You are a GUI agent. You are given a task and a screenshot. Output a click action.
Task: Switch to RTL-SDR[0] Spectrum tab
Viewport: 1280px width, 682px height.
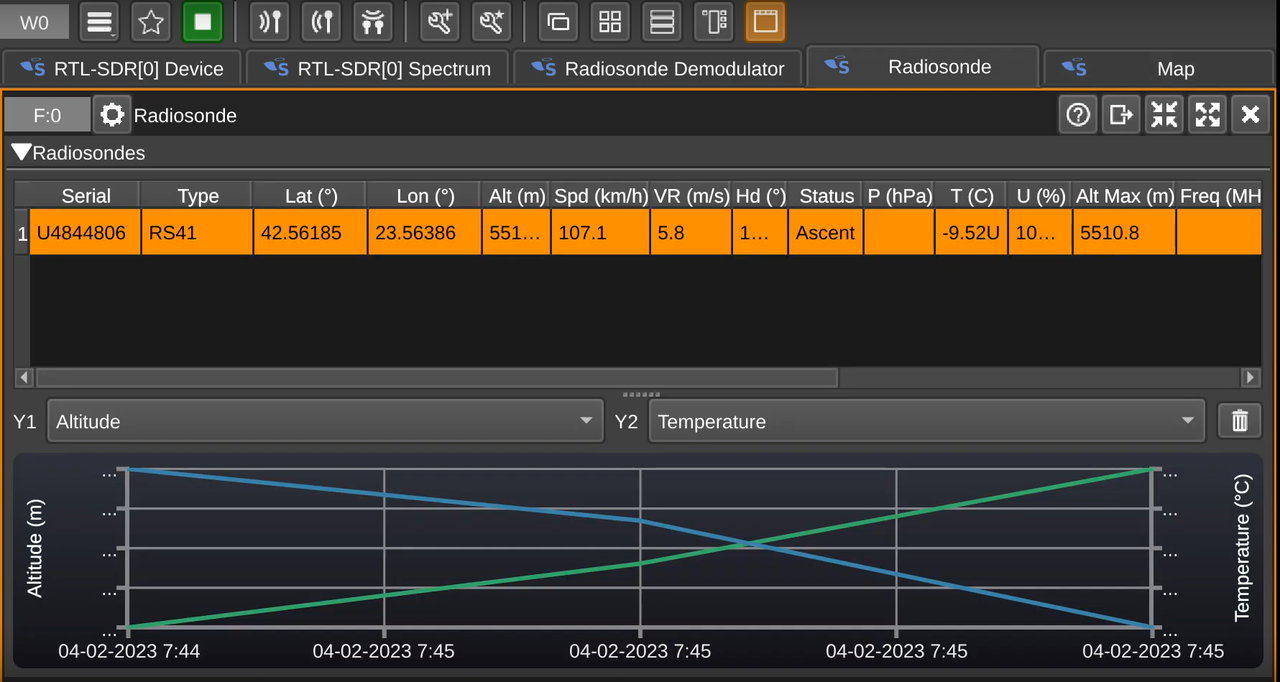click(378, 68)
